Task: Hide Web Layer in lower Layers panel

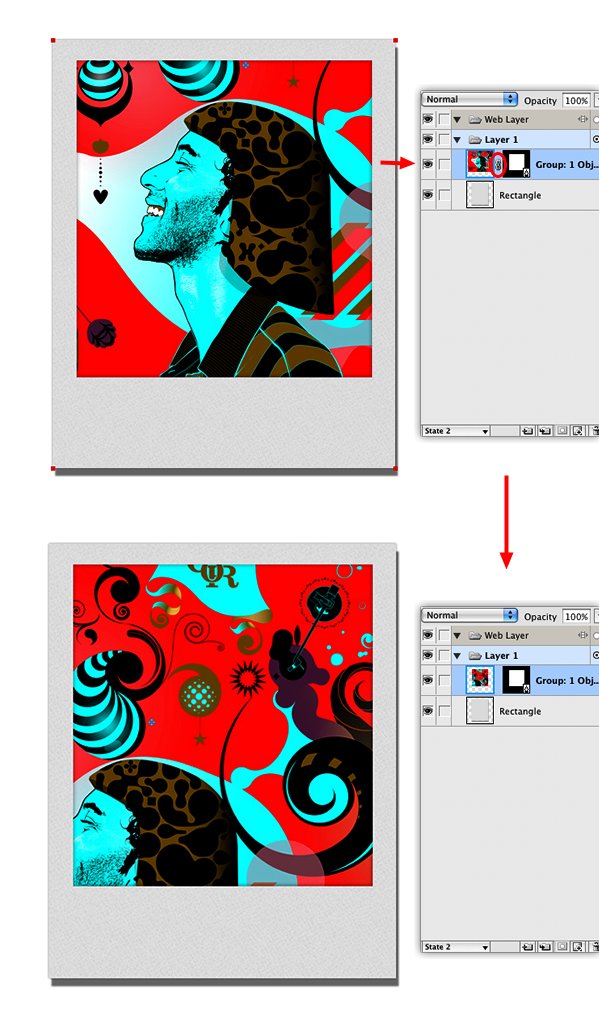Action: click(428, 636)
